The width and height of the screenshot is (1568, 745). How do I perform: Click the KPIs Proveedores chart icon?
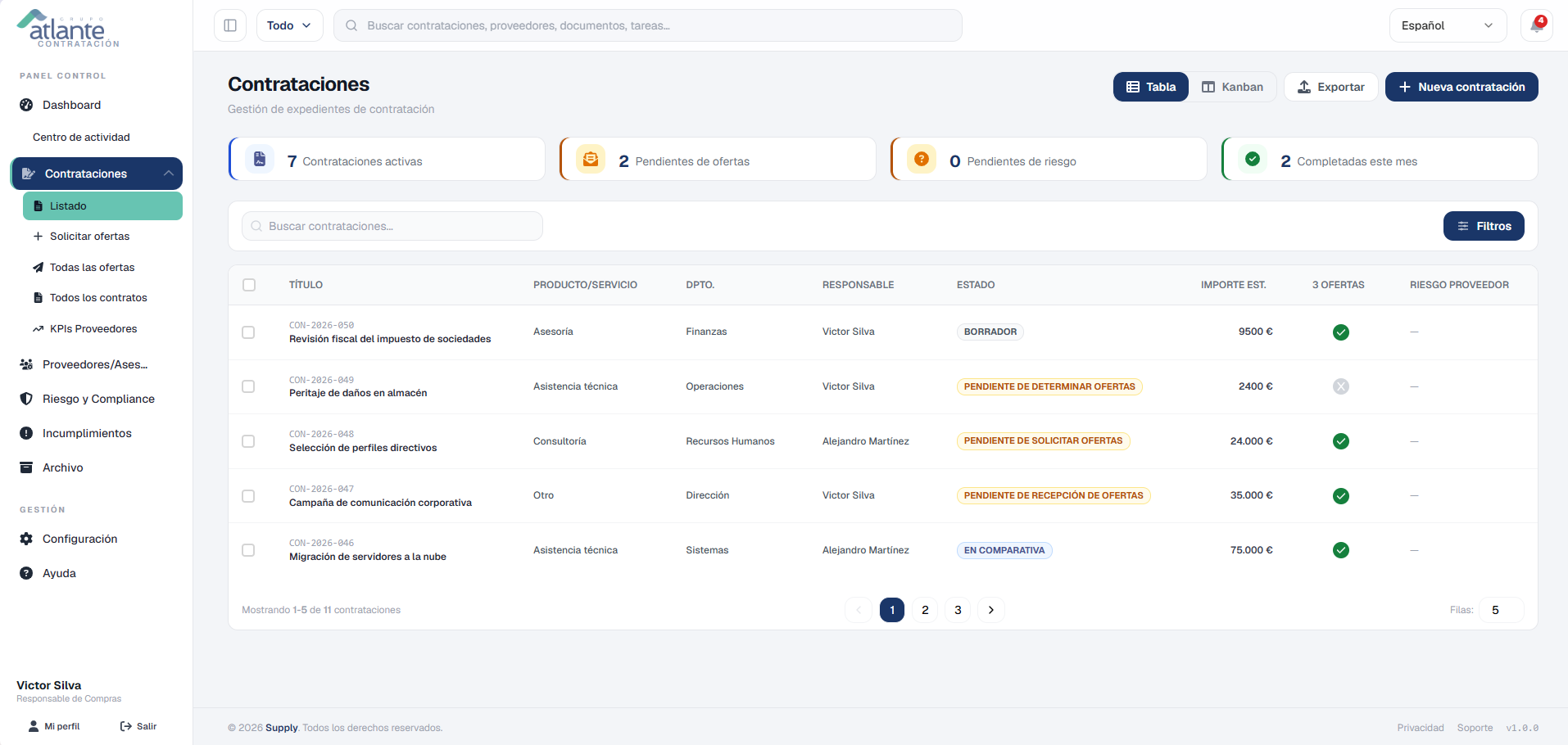pyautogui.click(x=38, y=329)
